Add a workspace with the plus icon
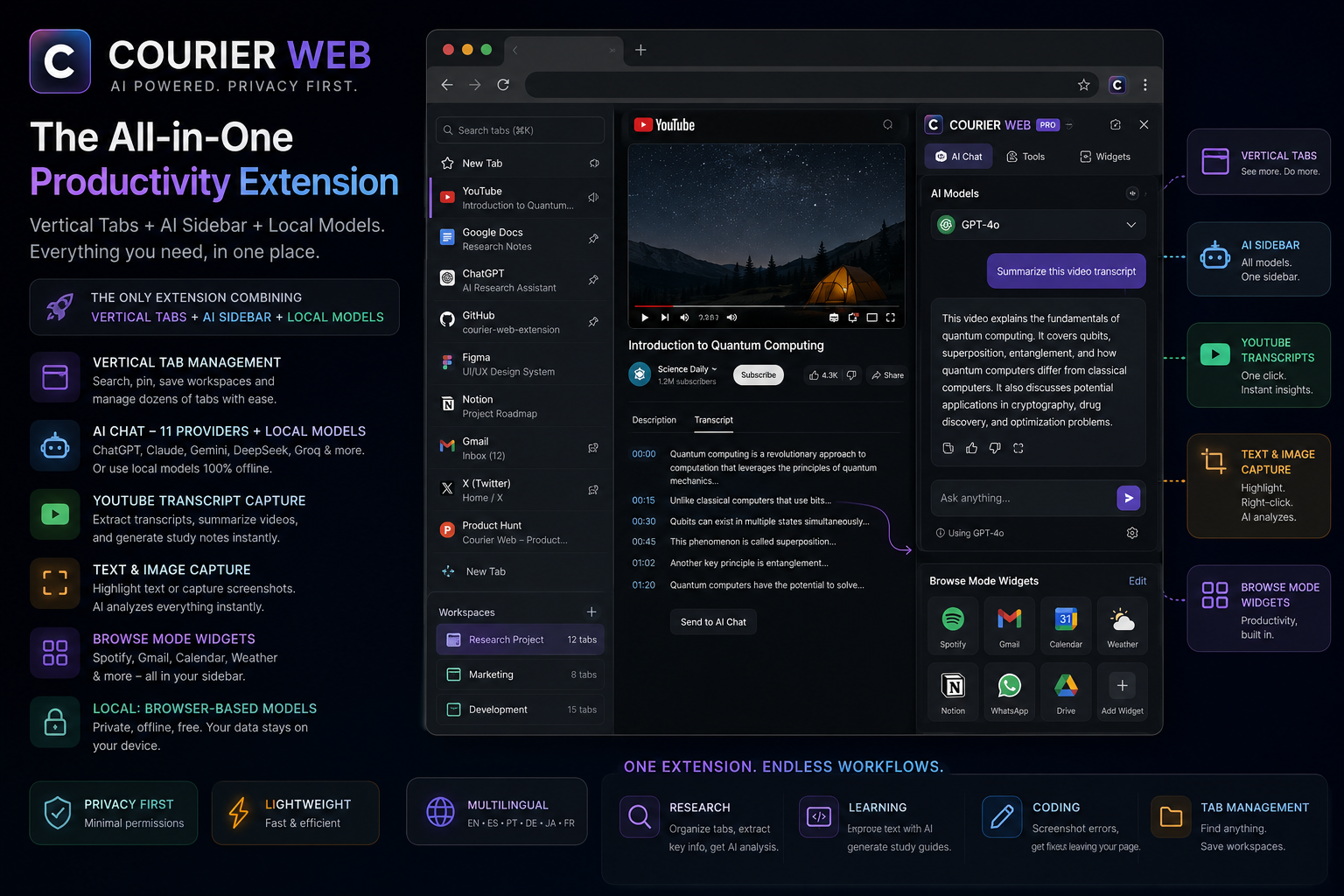Screen dimensions: 1344x896 (x=591, y=612)
